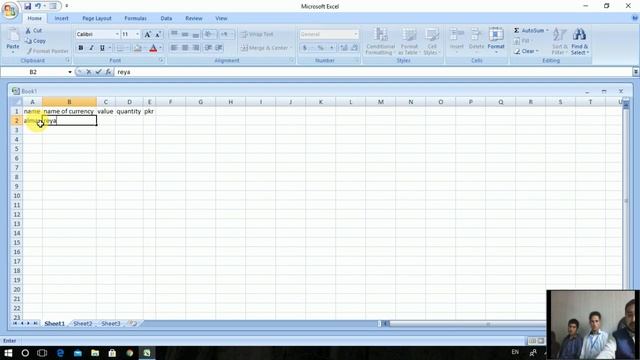Click the formula bar input showing reya
Image resolution: width=640 pixels, height=360 pixels.
[373, 72]
